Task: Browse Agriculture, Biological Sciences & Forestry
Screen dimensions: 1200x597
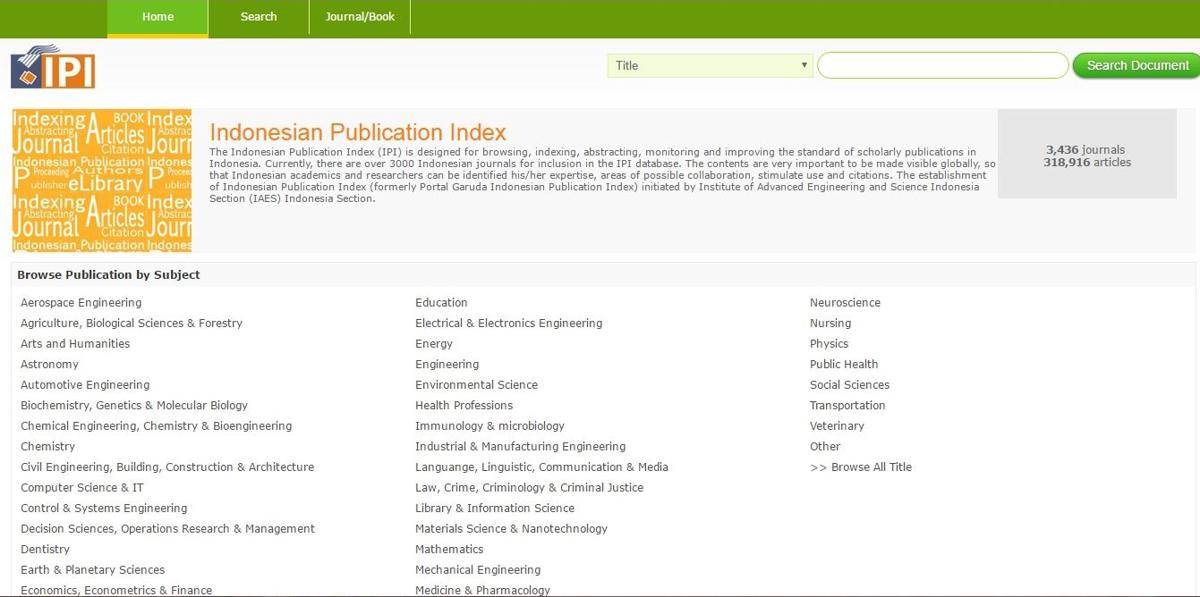Action: pyautogui.click(x=131, y=323)
